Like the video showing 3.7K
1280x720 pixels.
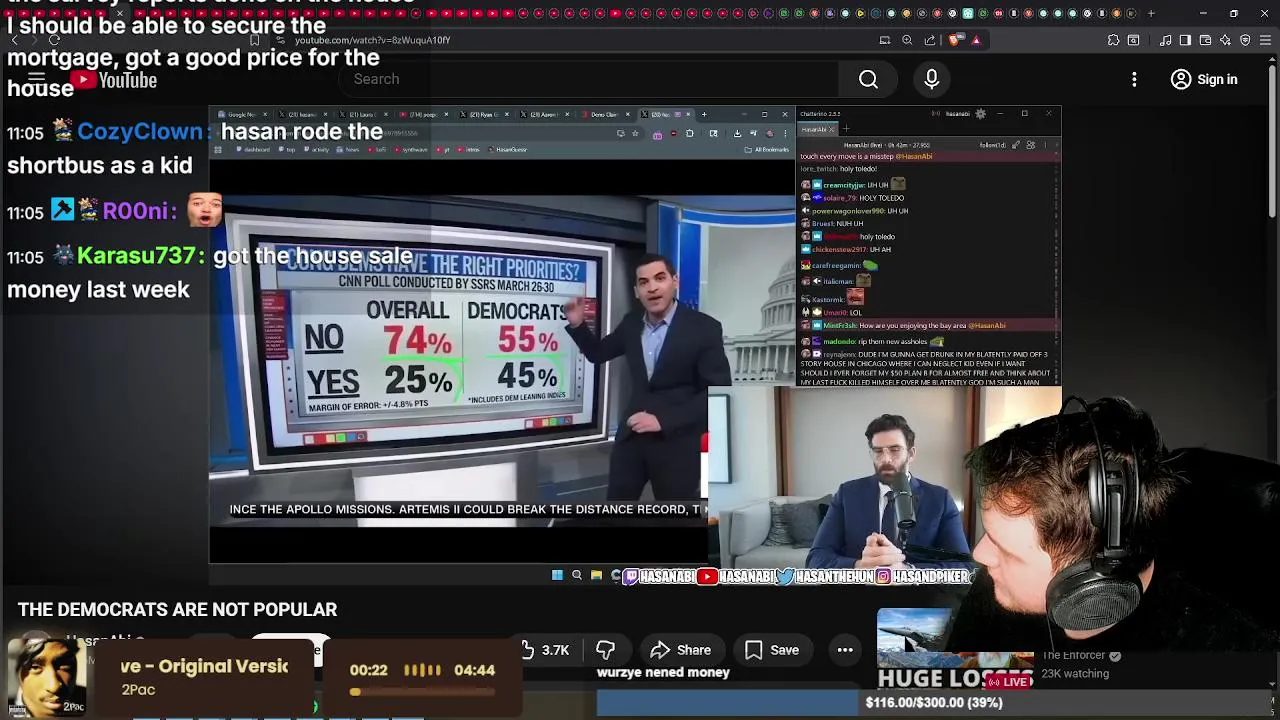[x=545, y=650]
